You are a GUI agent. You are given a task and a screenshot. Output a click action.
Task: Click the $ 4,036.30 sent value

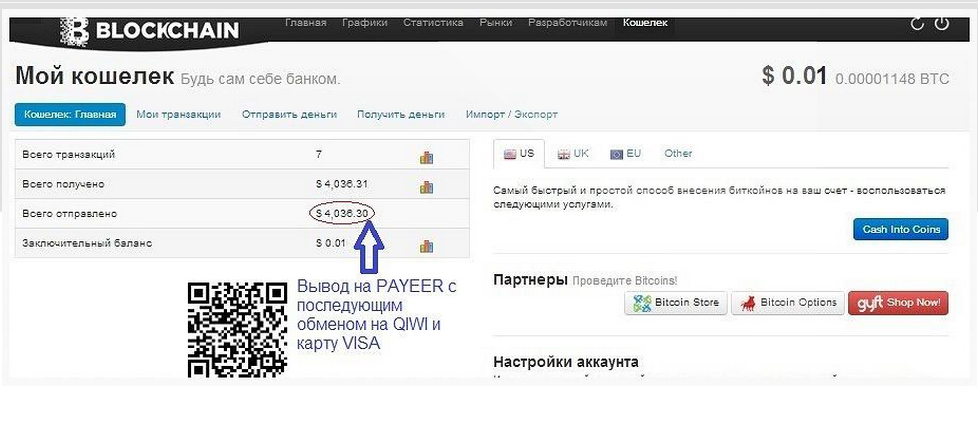[342, 213]
